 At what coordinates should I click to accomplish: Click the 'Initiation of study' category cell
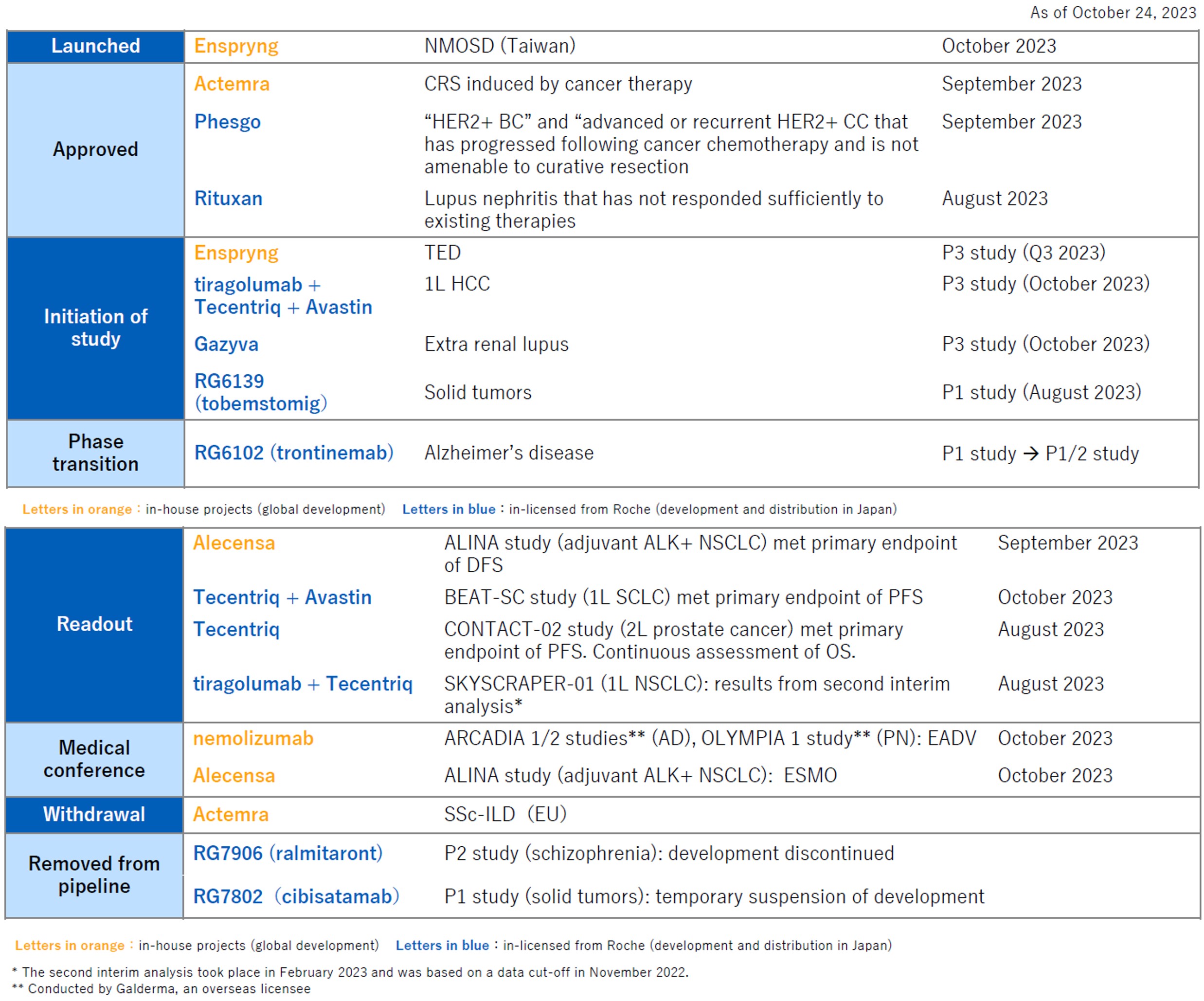(95, 328)
